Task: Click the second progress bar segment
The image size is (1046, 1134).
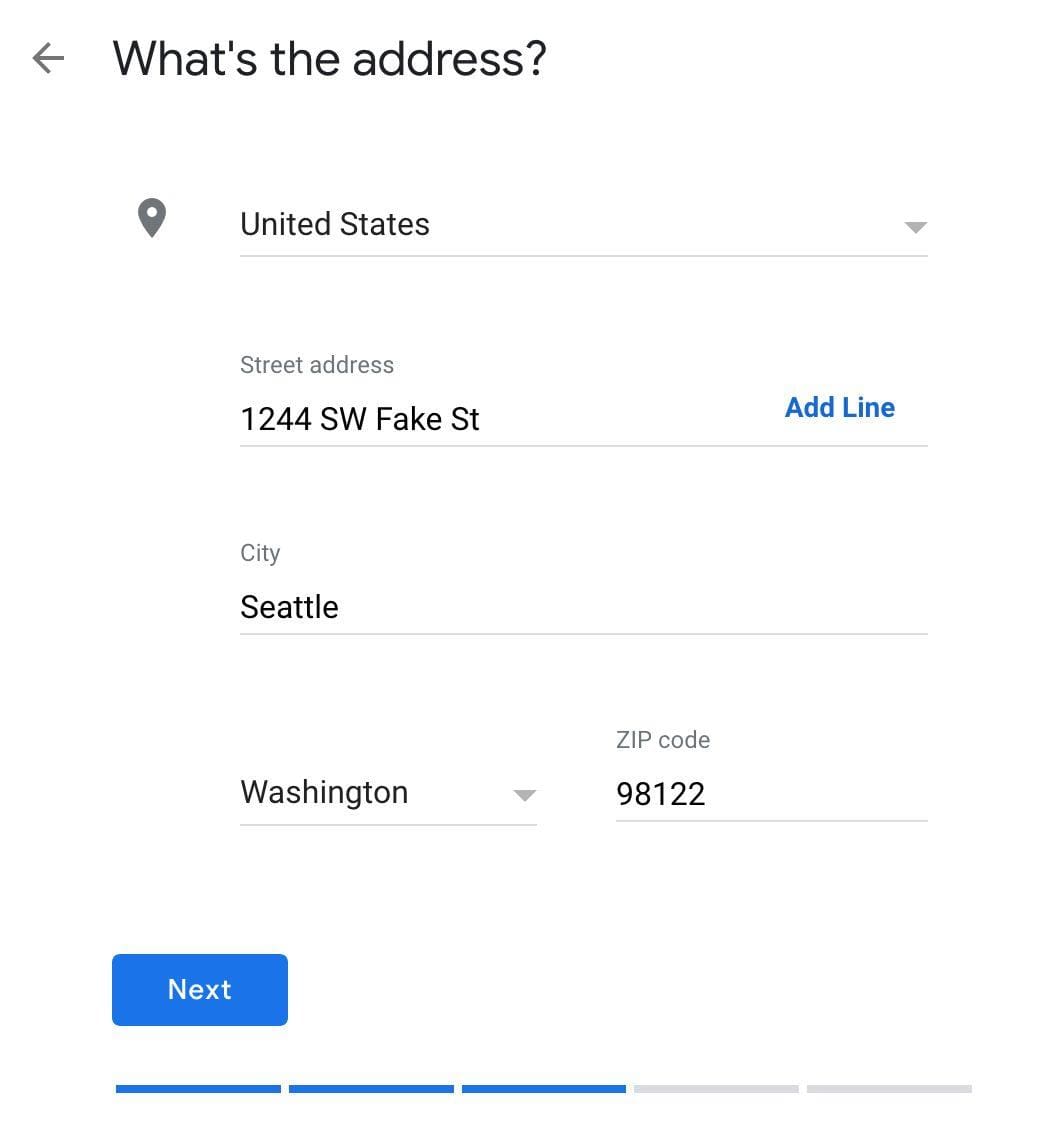Action: (371, 1089)
